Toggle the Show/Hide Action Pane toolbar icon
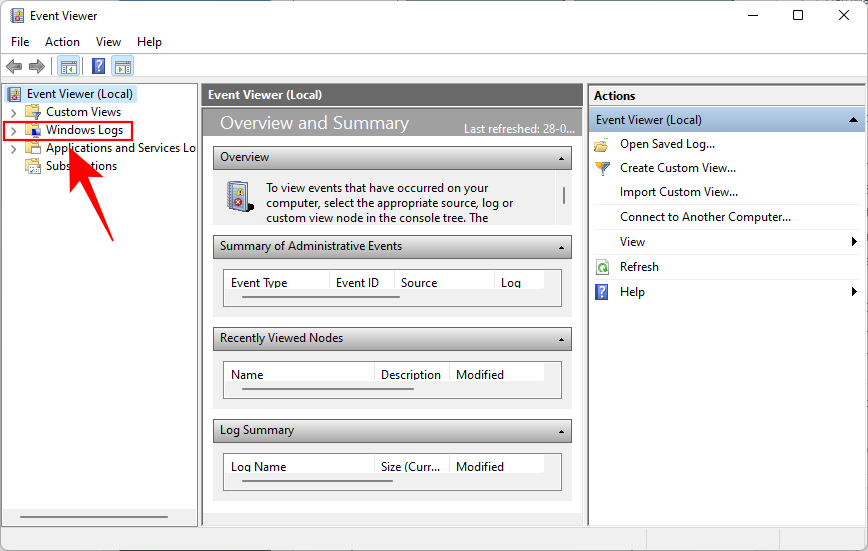This screenshot has height=551, width=868. pos(123,67)
